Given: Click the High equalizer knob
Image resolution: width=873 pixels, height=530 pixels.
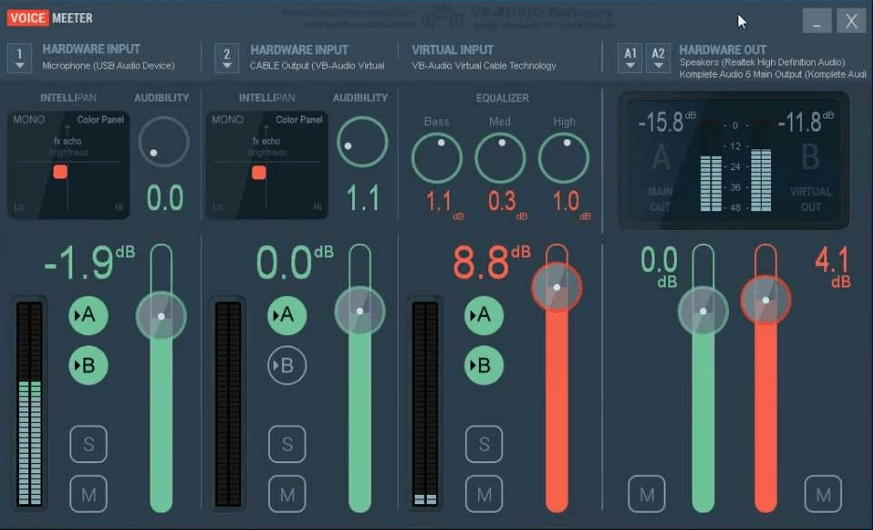Looking at the screenshot, I should pos(563,158).
